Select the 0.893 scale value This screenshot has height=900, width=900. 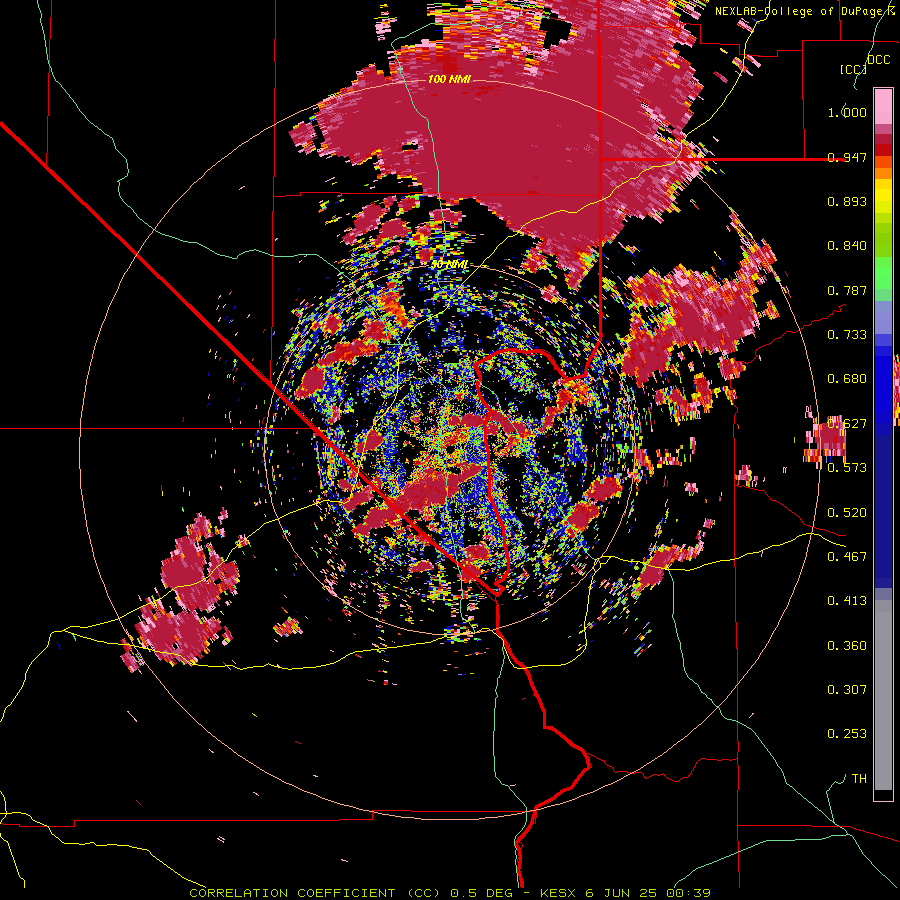847,201
